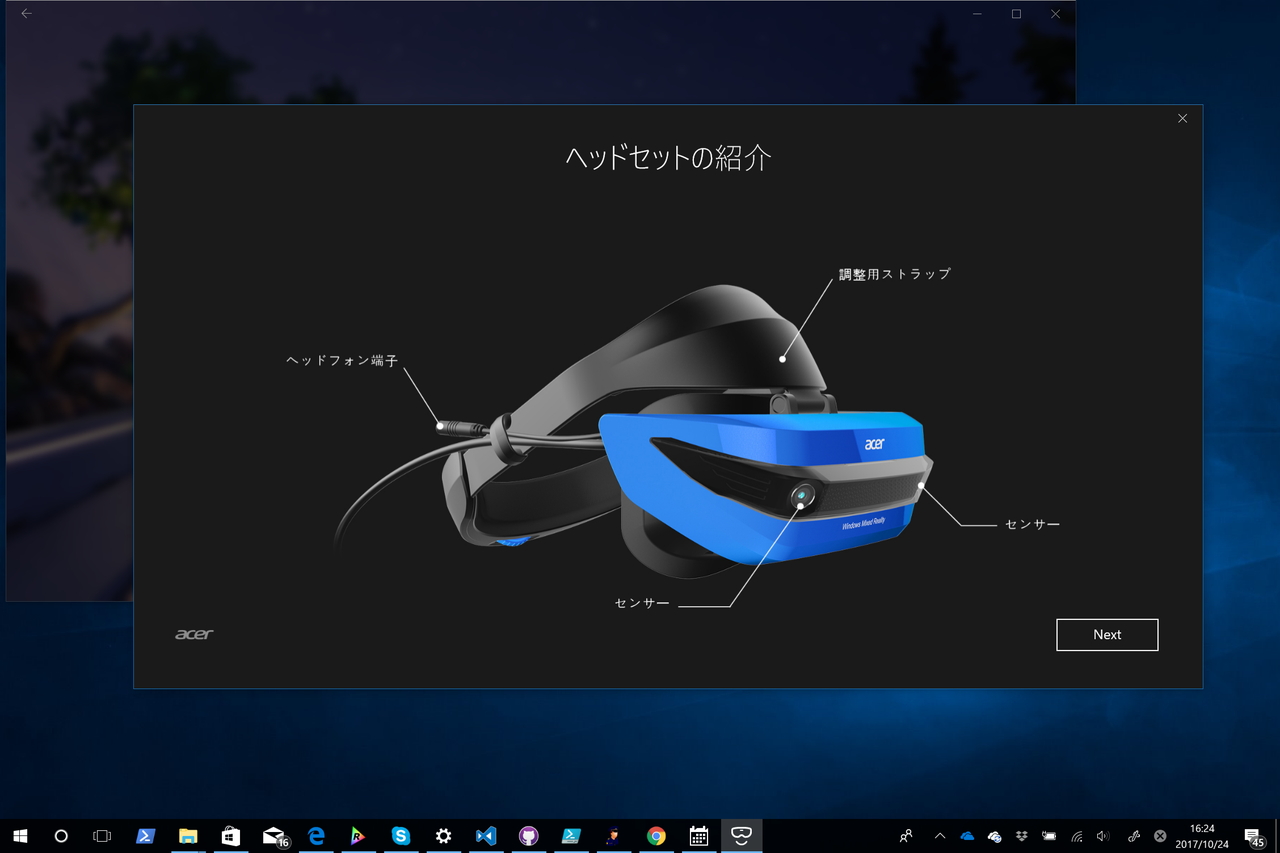
Task: Launch Microsoft Edge from the taskbar
Action: click(316, 835)
